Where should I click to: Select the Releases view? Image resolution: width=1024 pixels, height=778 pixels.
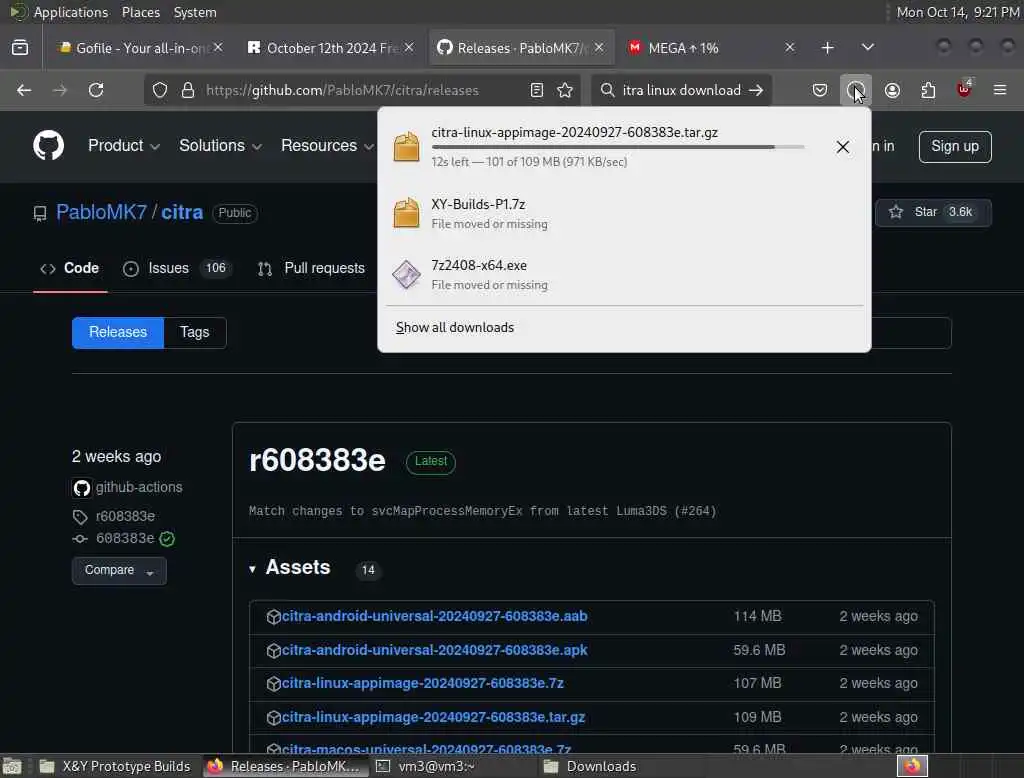click(118, 332)
